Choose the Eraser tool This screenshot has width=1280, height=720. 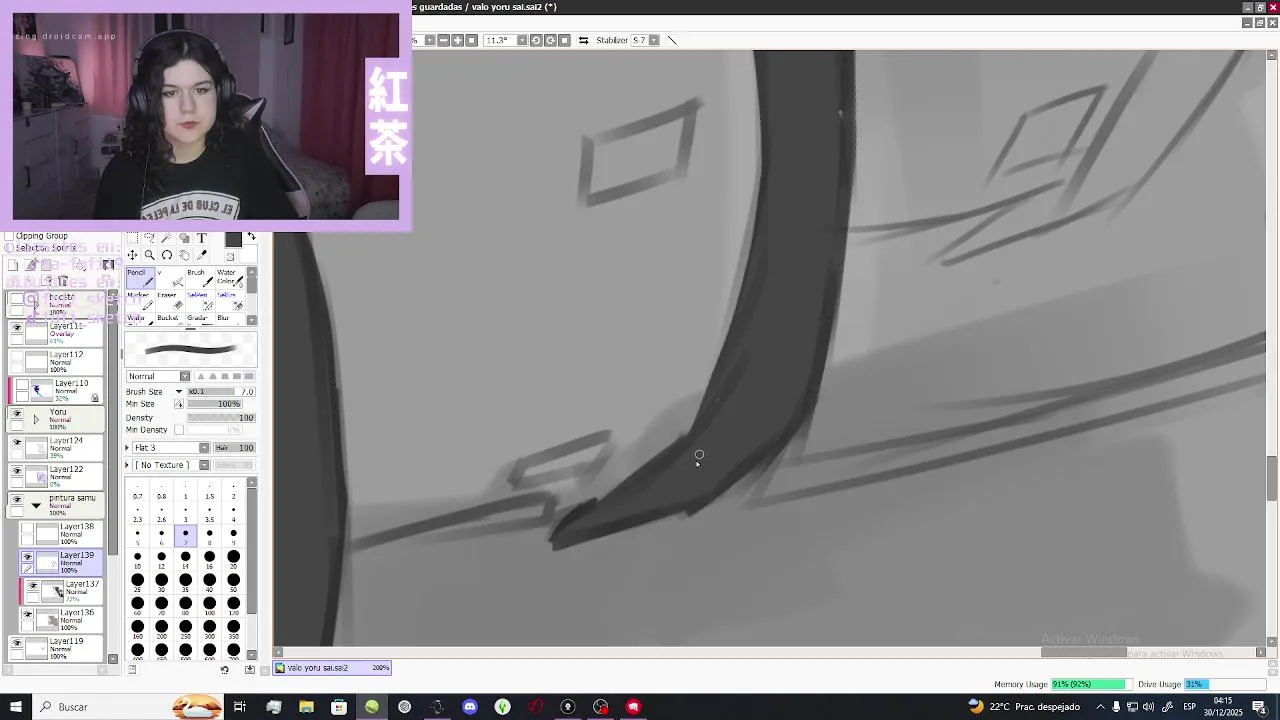click(170, 301)
